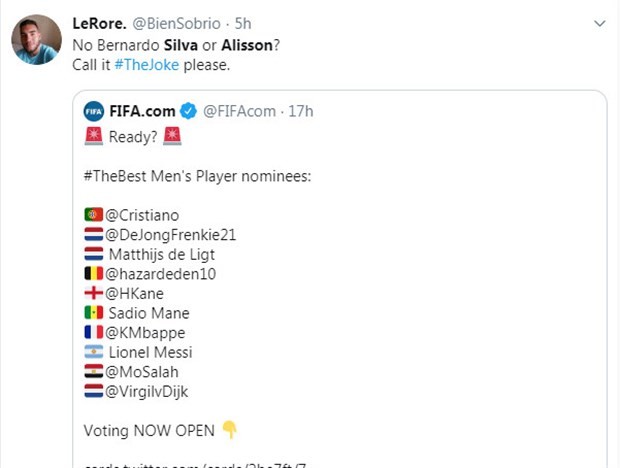This screenshot has width=620, height=468.
Task: Click the England flag icon
Action: click(94, 293)
